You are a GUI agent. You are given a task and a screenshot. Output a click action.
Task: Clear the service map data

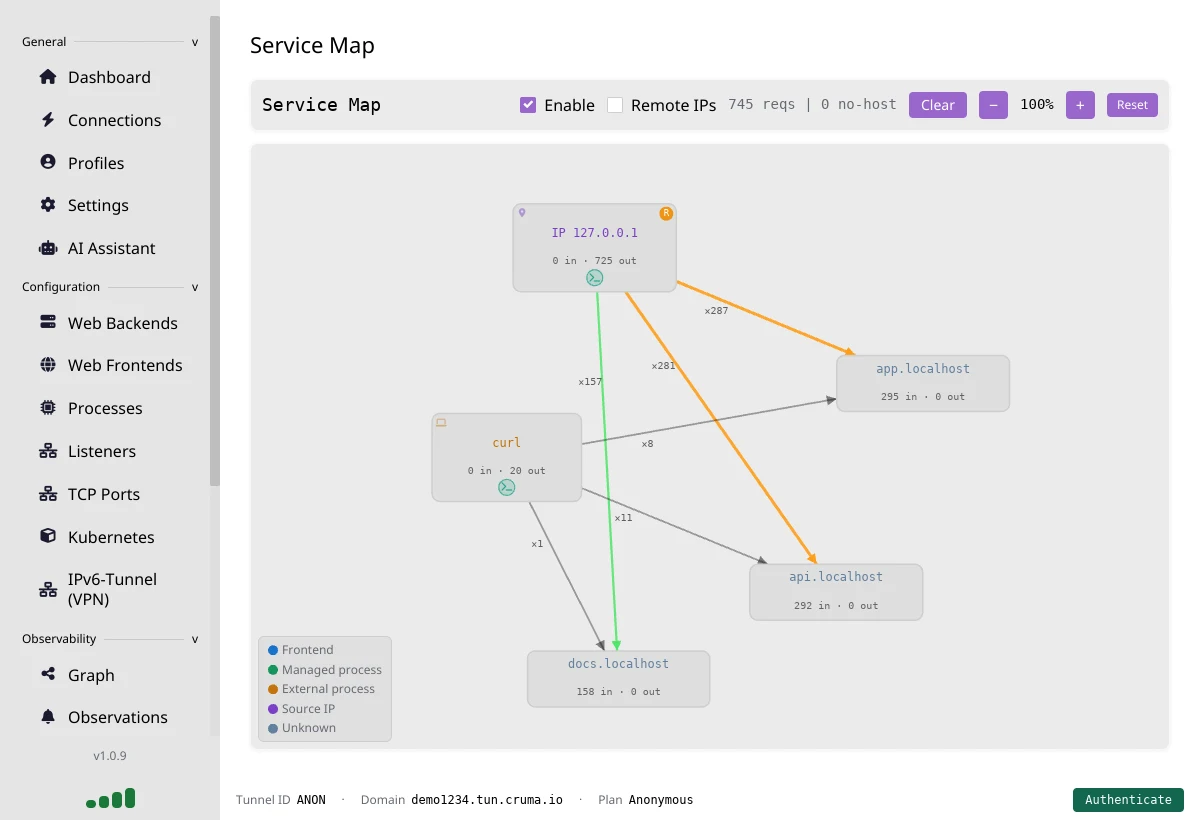[938, 105]
